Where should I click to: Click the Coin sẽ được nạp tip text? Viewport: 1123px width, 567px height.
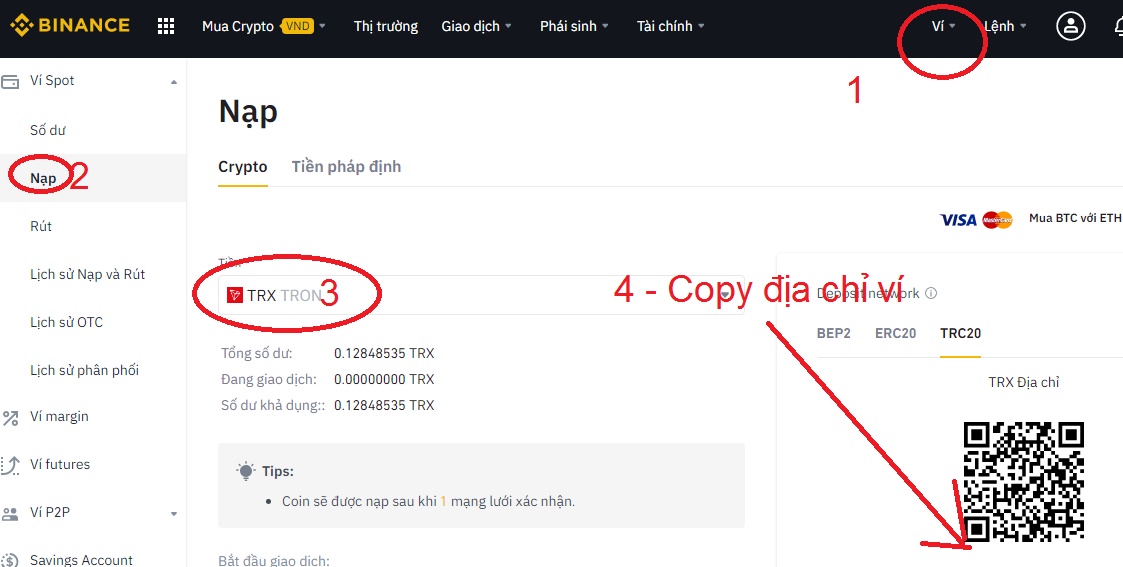coord(428,501)
